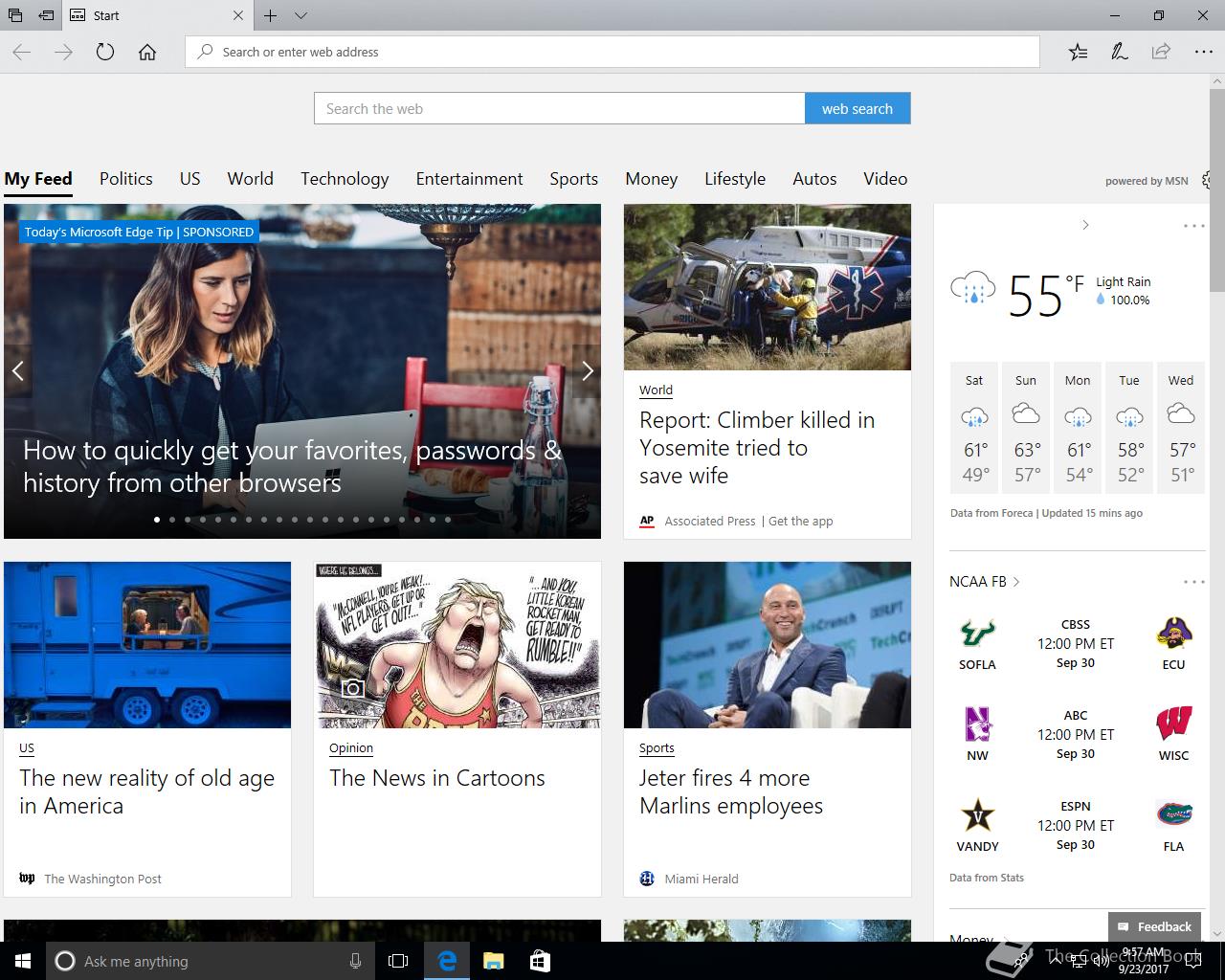
Task: Open the Technology tab
Action: (x=345, y=179)
